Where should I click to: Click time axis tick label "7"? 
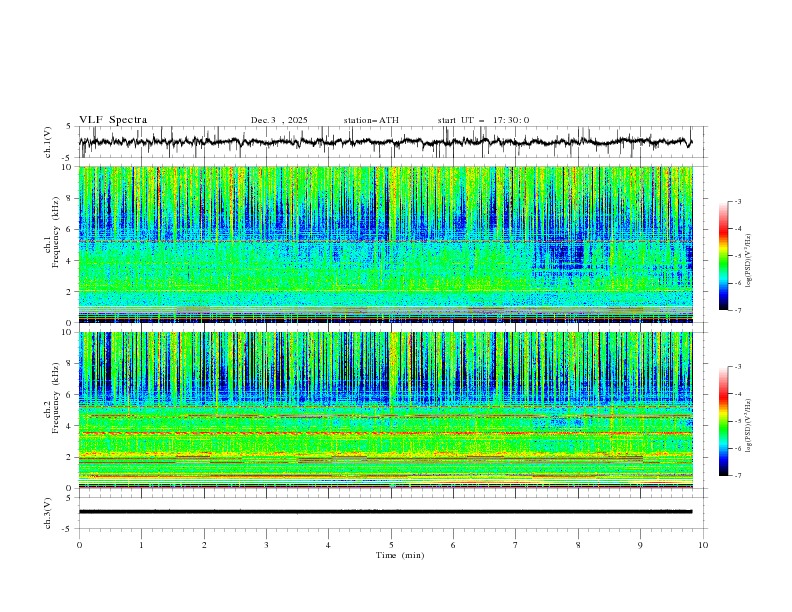click(x=516, y=545)
